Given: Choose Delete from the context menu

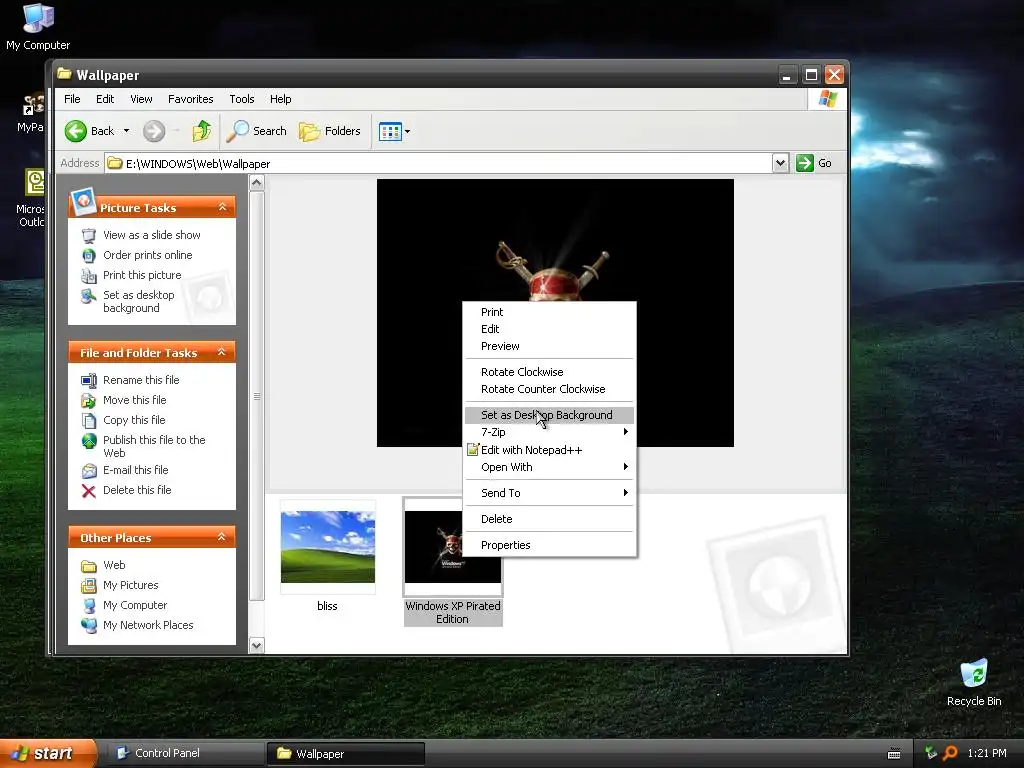Looking at the screenshot, I should coord(549,519).
